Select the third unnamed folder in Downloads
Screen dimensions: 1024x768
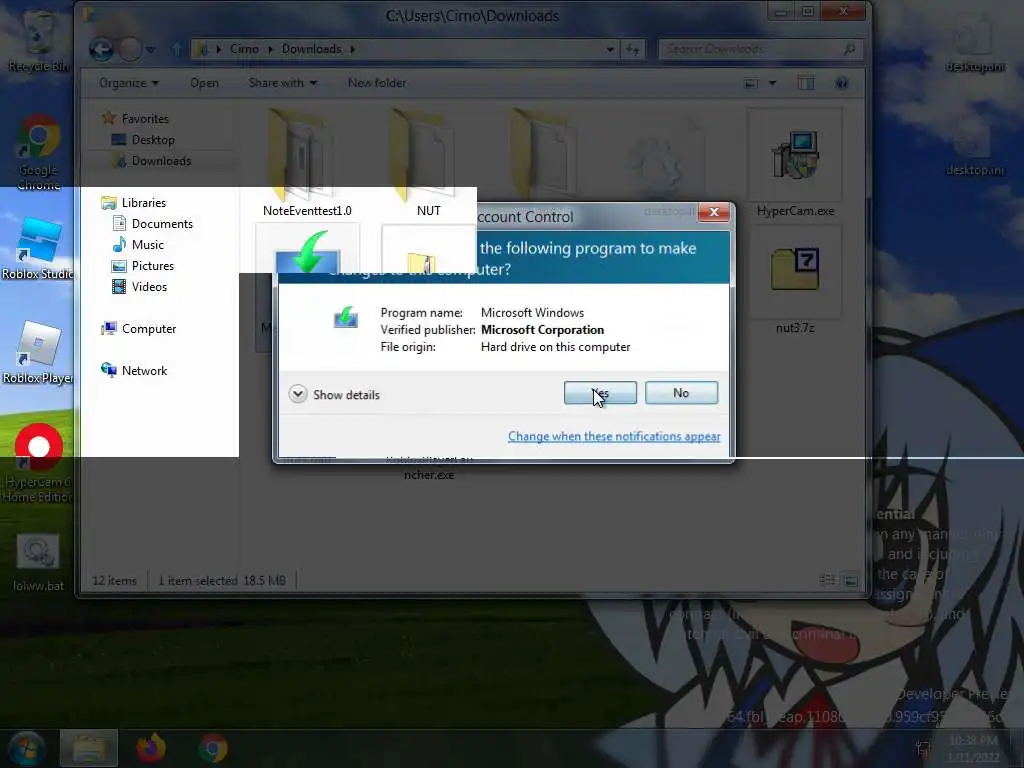click(543, 154)
